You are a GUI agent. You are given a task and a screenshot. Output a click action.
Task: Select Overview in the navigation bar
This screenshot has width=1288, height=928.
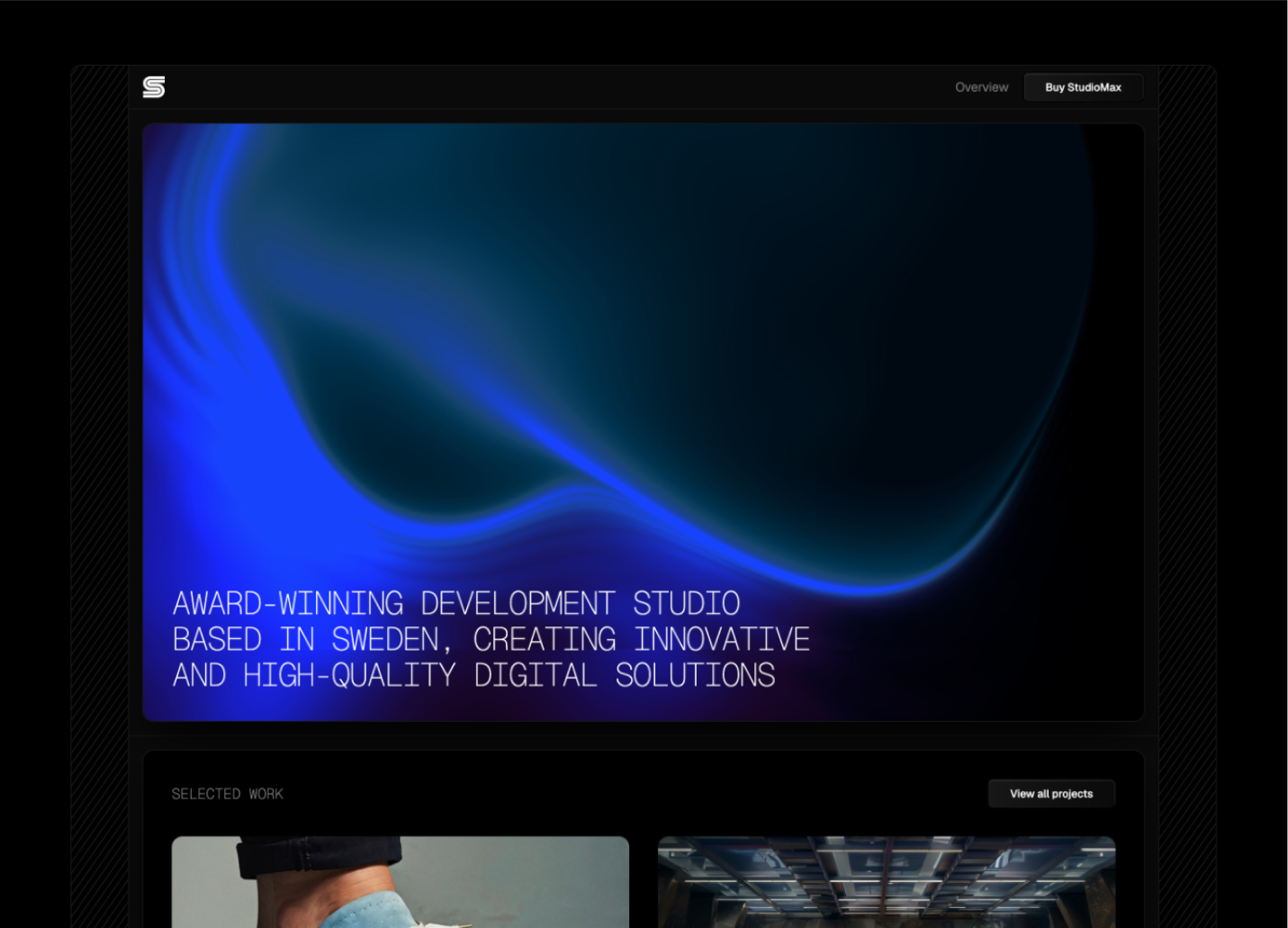point(981,86)
